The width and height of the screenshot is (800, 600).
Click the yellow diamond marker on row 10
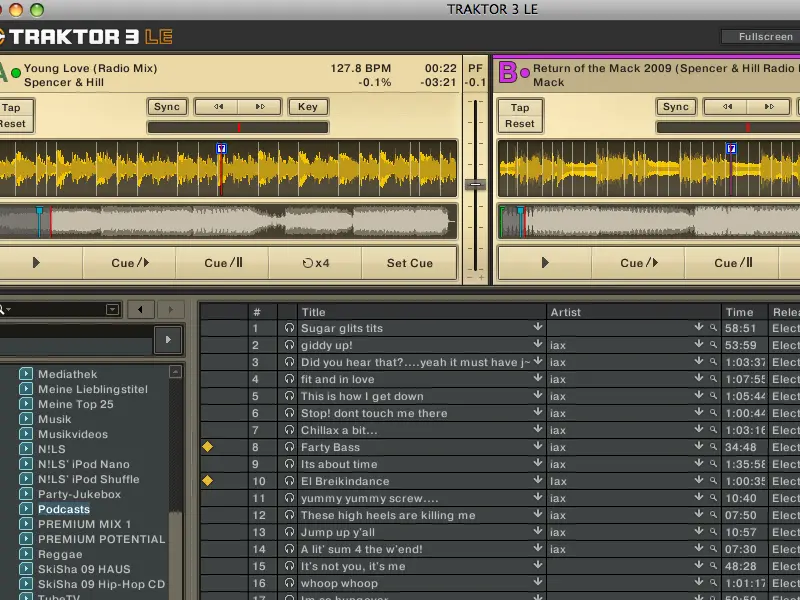208,481
